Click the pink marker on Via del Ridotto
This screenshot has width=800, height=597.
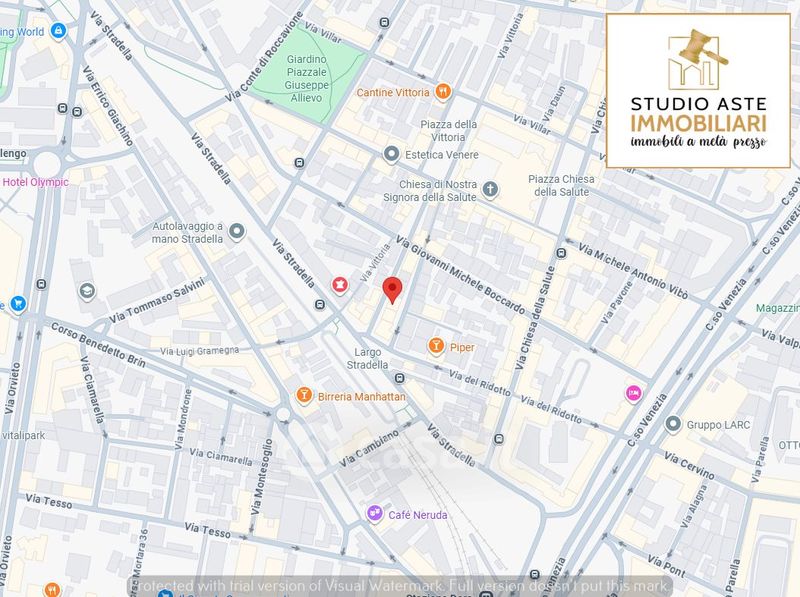(632, 392)
